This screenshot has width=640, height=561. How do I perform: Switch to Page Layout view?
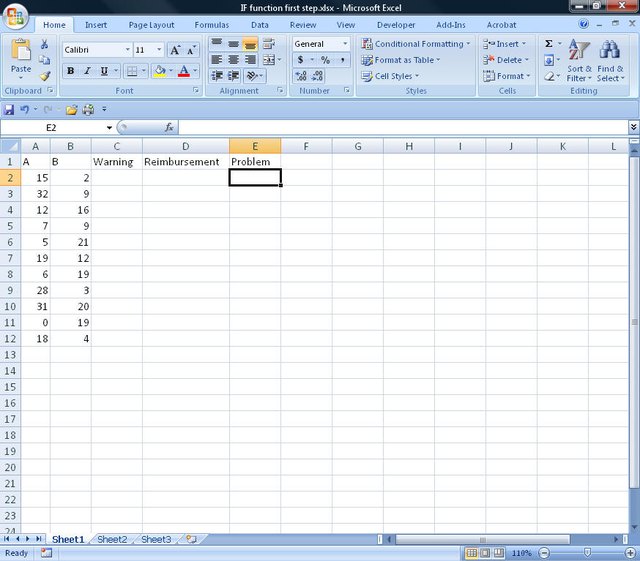pos(485,553)
